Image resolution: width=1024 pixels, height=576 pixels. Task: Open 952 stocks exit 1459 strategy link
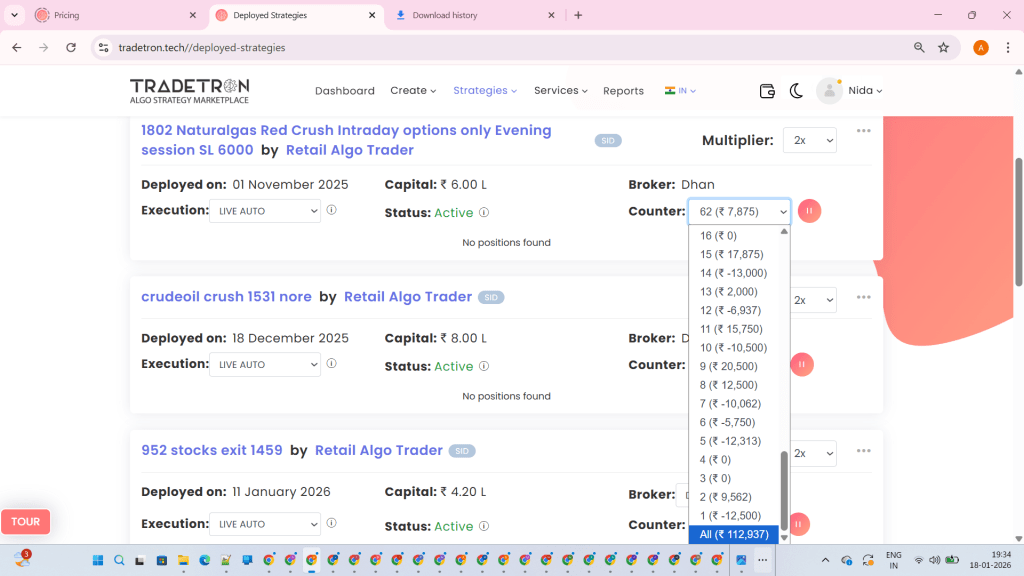click(212, 450)
